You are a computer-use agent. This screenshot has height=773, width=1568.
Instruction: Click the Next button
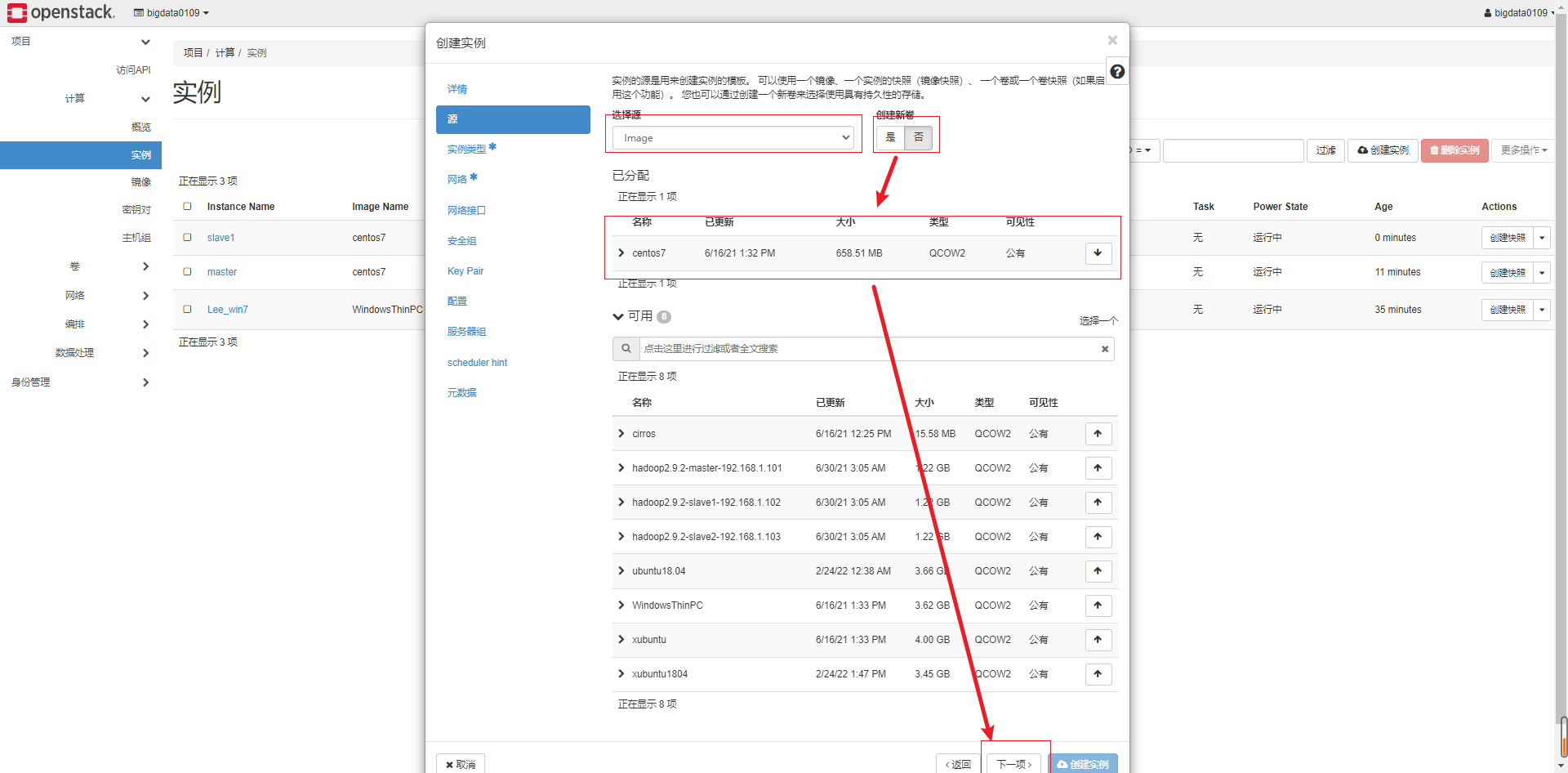coord(1014,764)
